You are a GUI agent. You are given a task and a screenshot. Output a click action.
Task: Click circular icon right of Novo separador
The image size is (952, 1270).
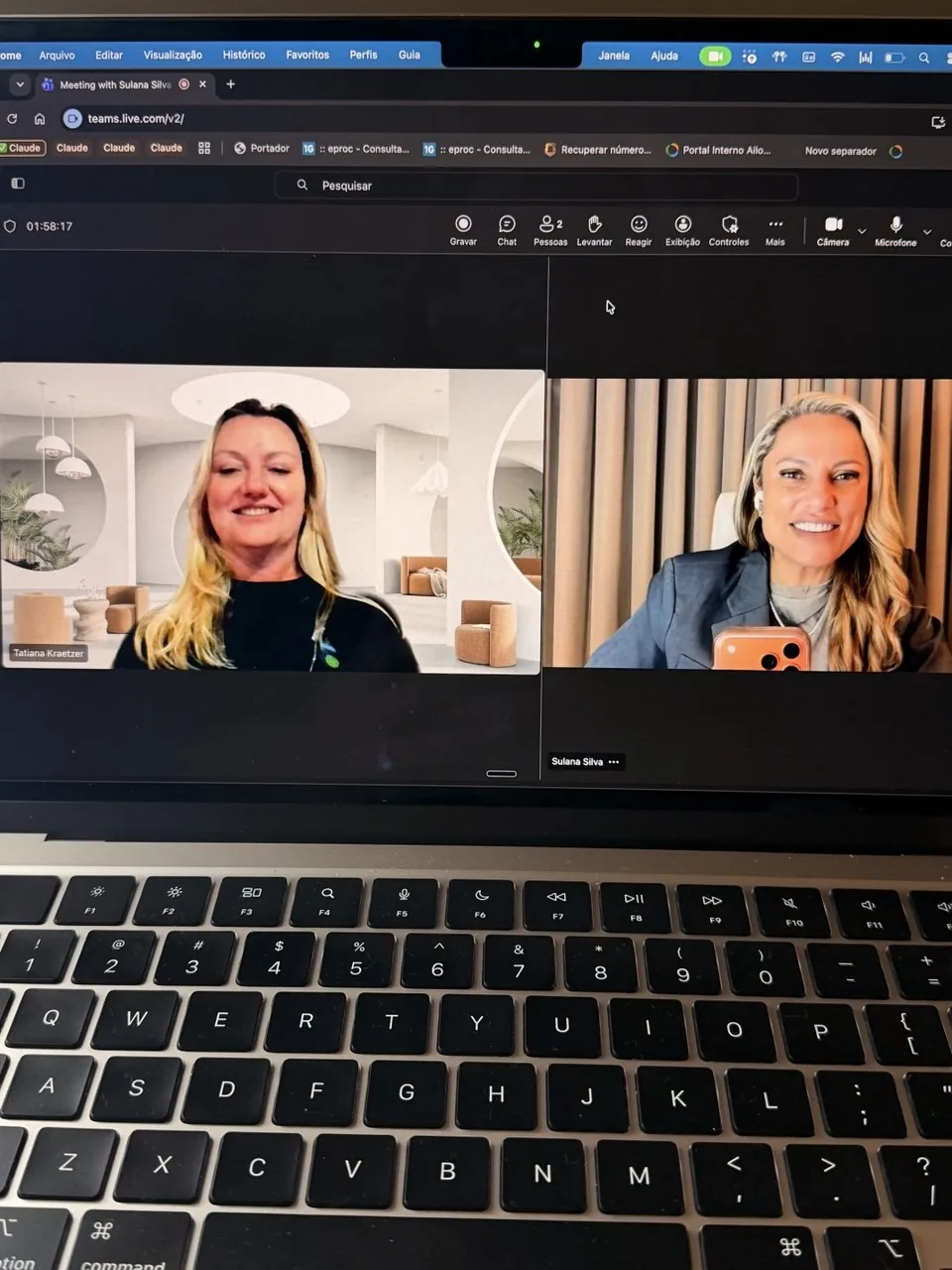pos(895,152)
